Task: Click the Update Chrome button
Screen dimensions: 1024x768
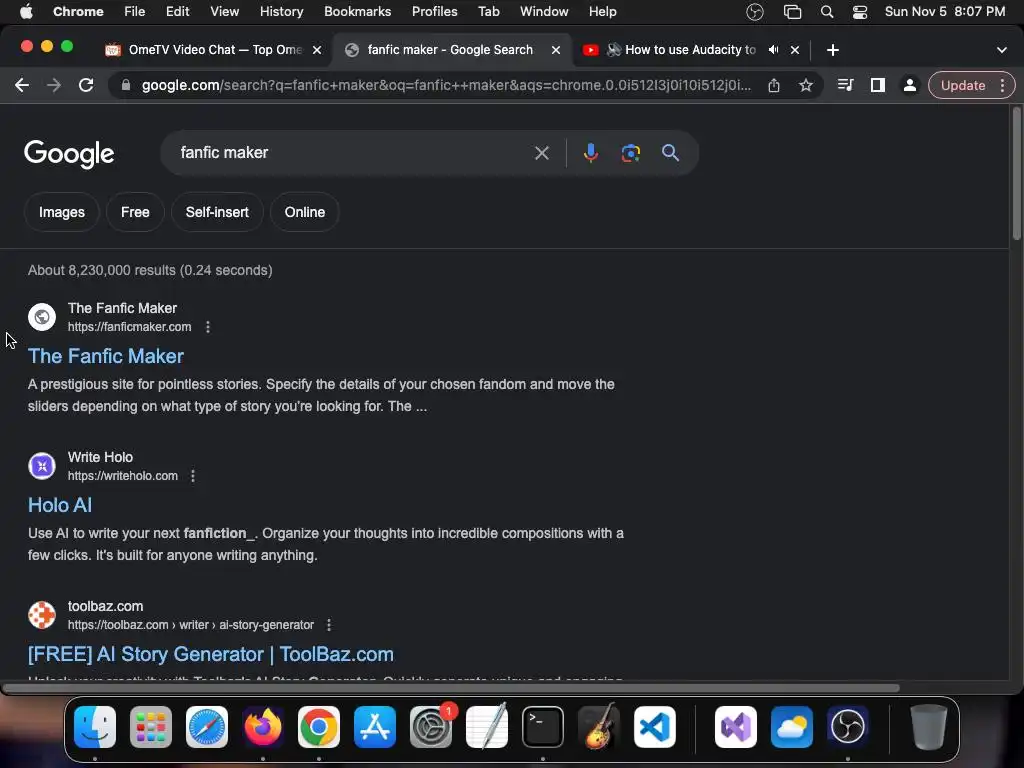Action: point(963,86)
